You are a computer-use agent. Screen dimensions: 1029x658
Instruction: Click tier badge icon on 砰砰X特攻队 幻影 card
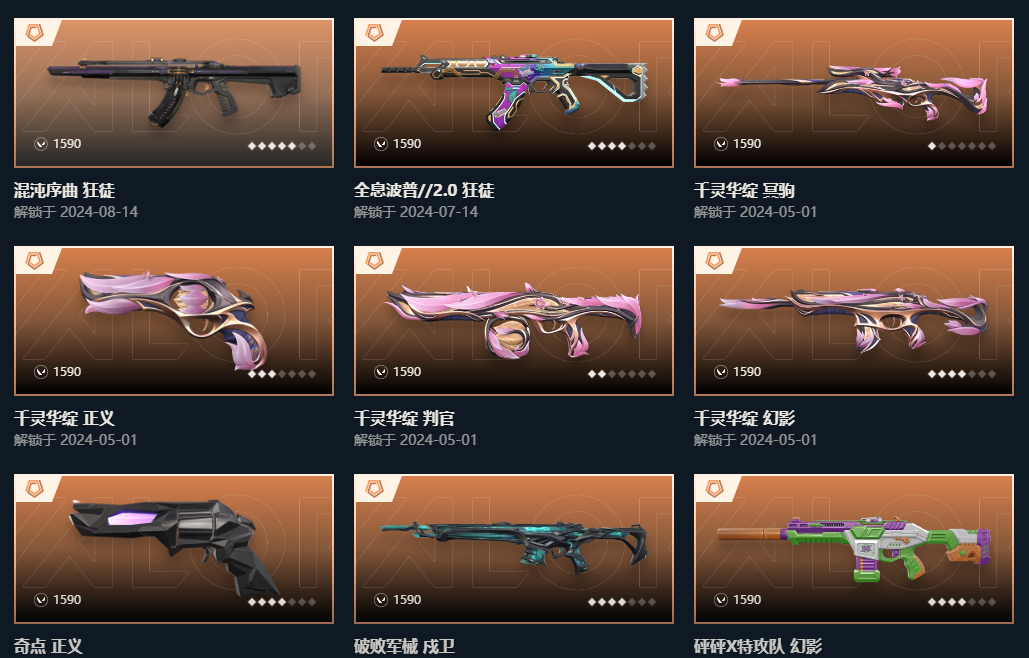point(714,489)
